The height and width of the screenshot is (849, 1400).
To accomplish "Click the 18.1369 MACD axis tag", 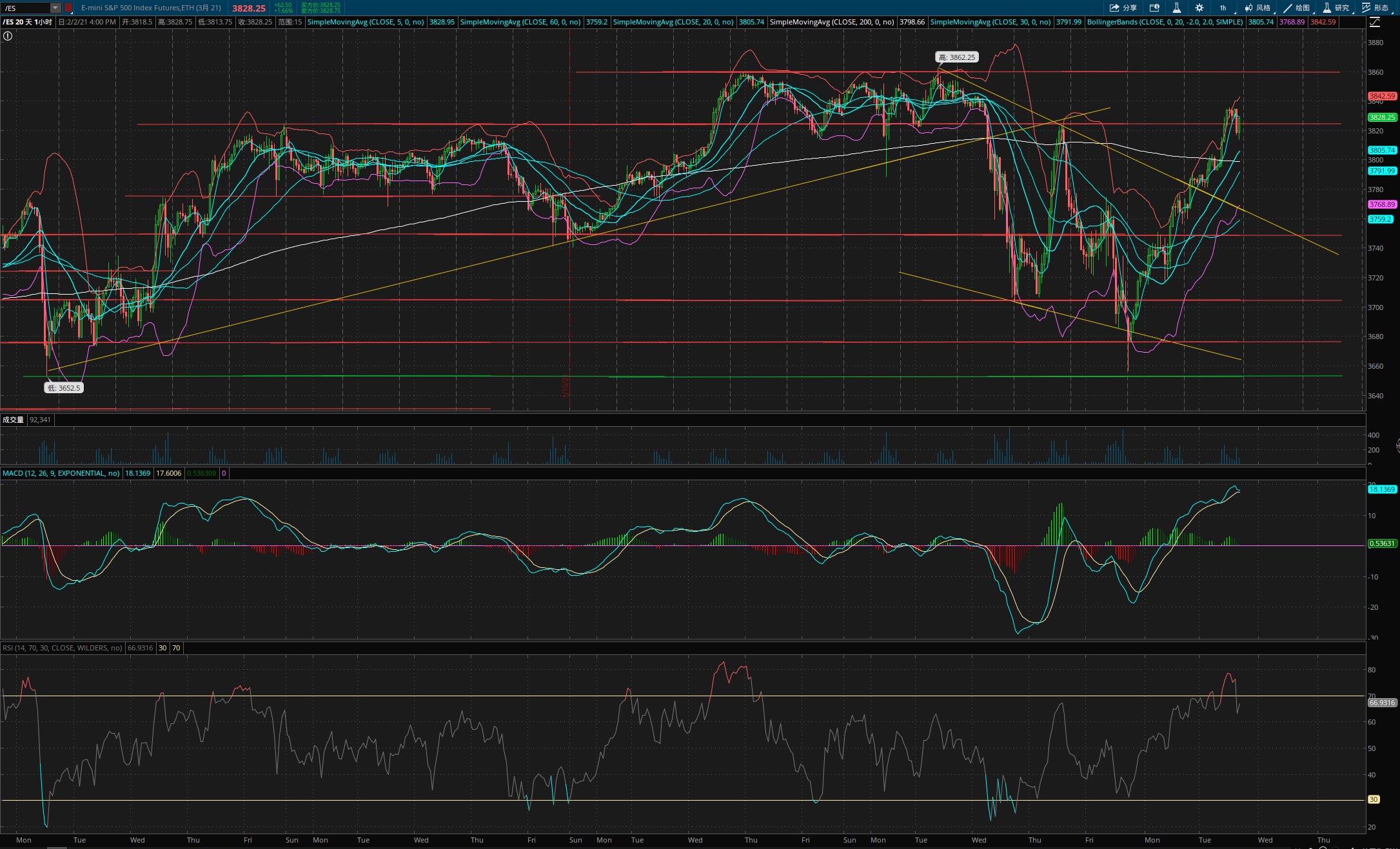I will 1382,489.
